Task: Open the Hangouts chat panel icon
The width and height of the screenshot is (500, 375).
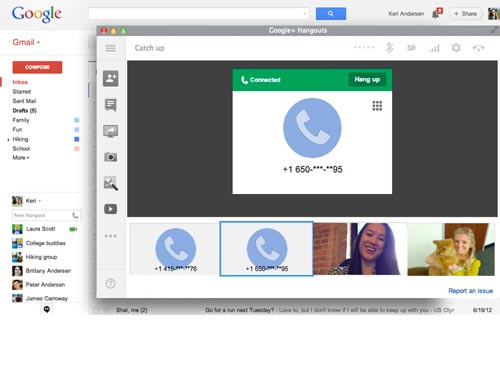Action: [111, 105]
